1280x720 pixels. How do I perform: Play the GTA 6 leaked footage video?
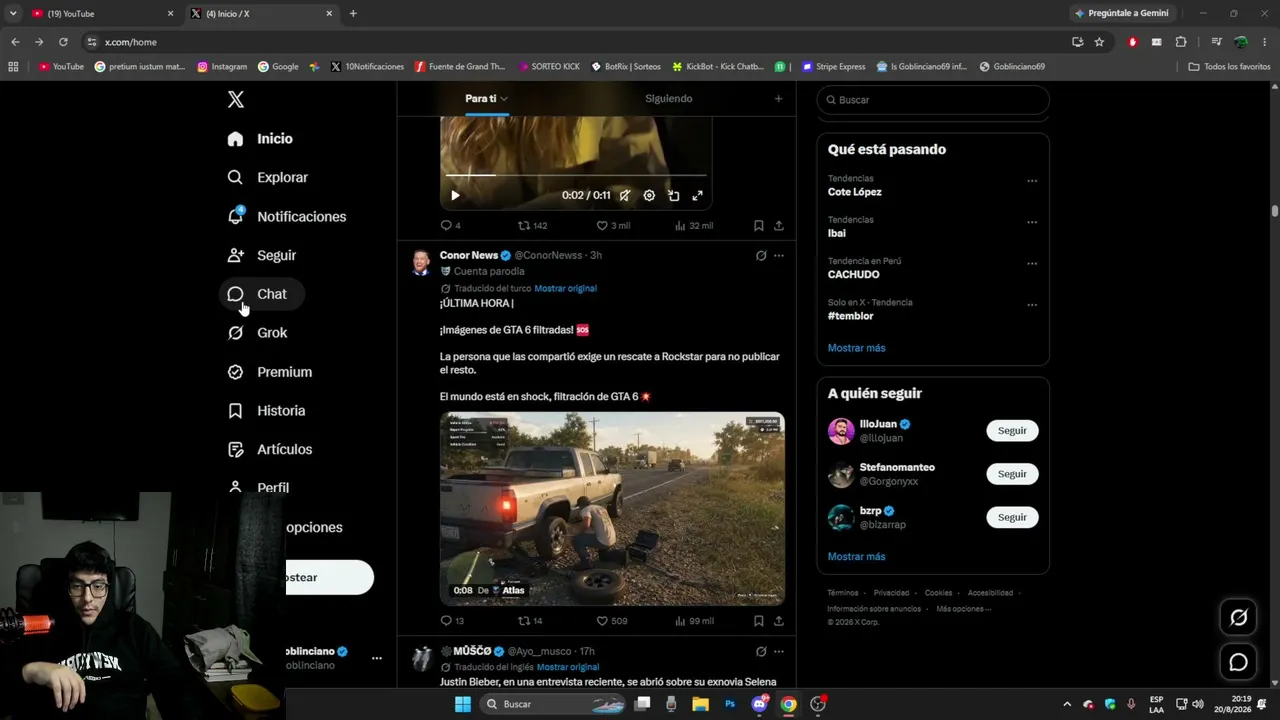(612, 509)
